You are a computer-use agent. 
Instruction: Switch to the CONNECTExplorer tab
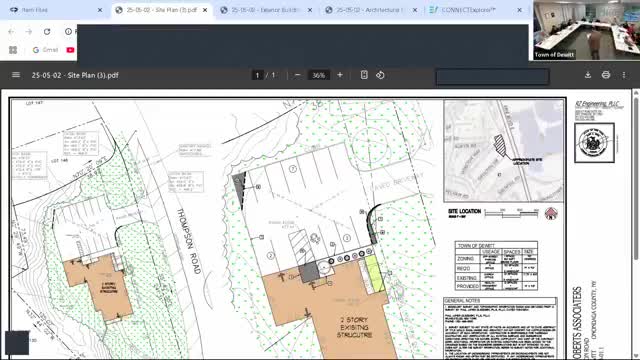476,10
